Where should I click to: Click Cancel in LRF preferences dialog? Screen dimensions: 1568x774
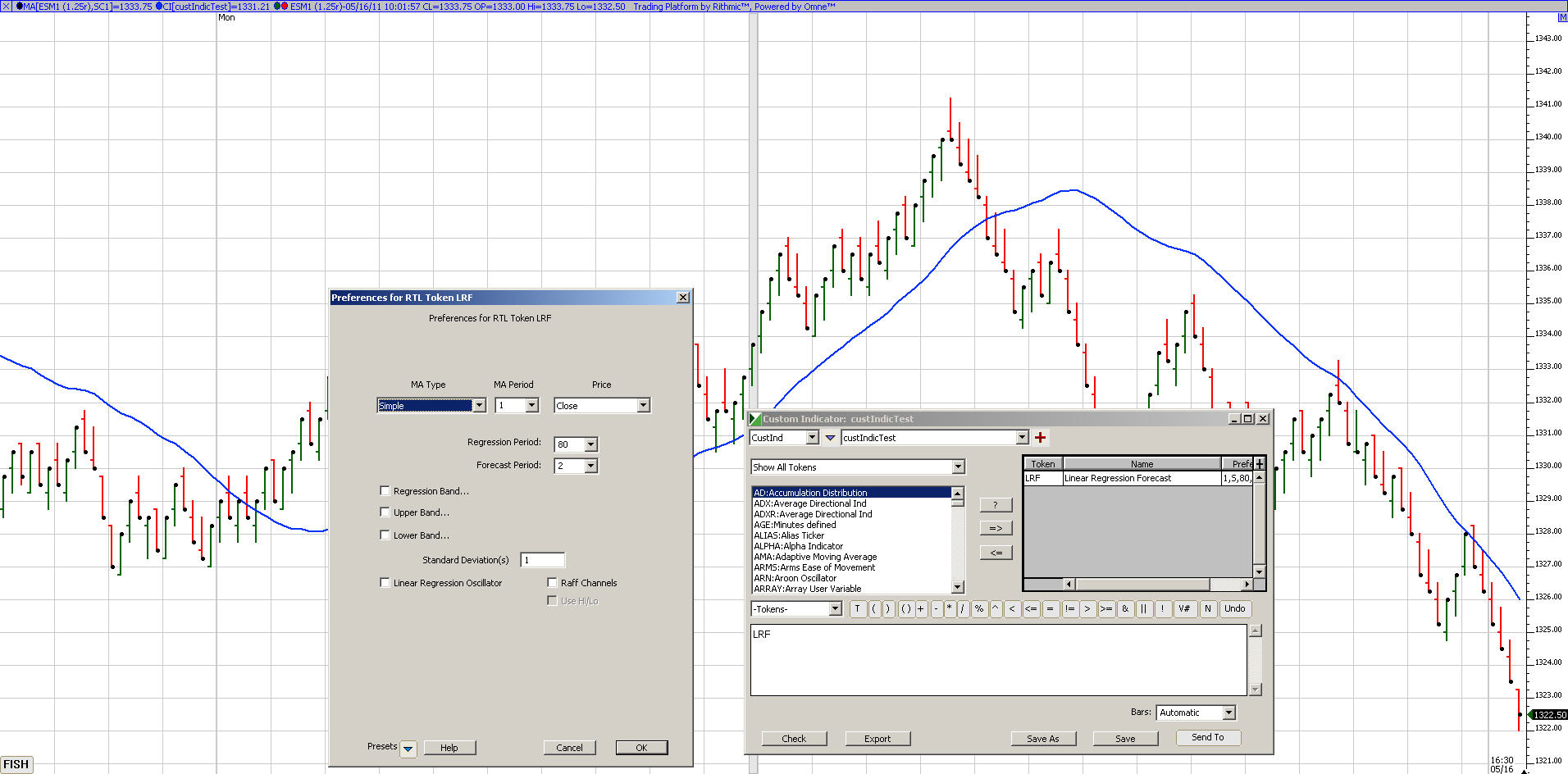569,748
